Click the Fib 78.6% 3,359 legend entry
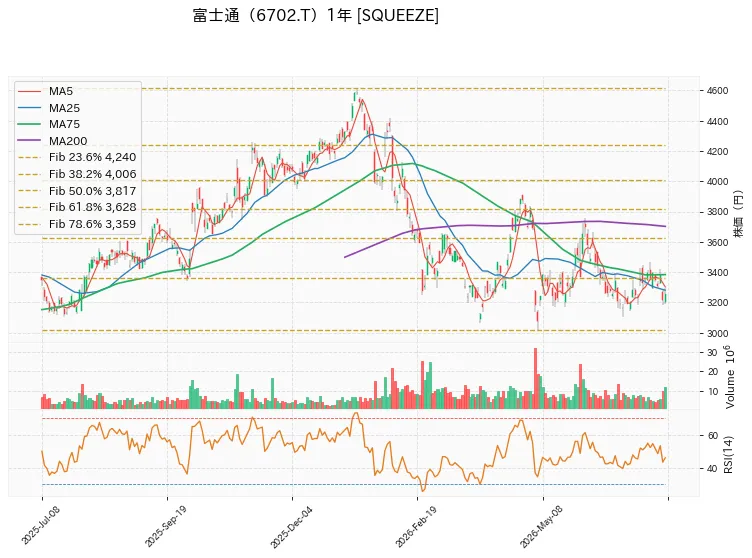Viewport: 752px width, 558px height. pyautogui.click(x=77, y=224)
